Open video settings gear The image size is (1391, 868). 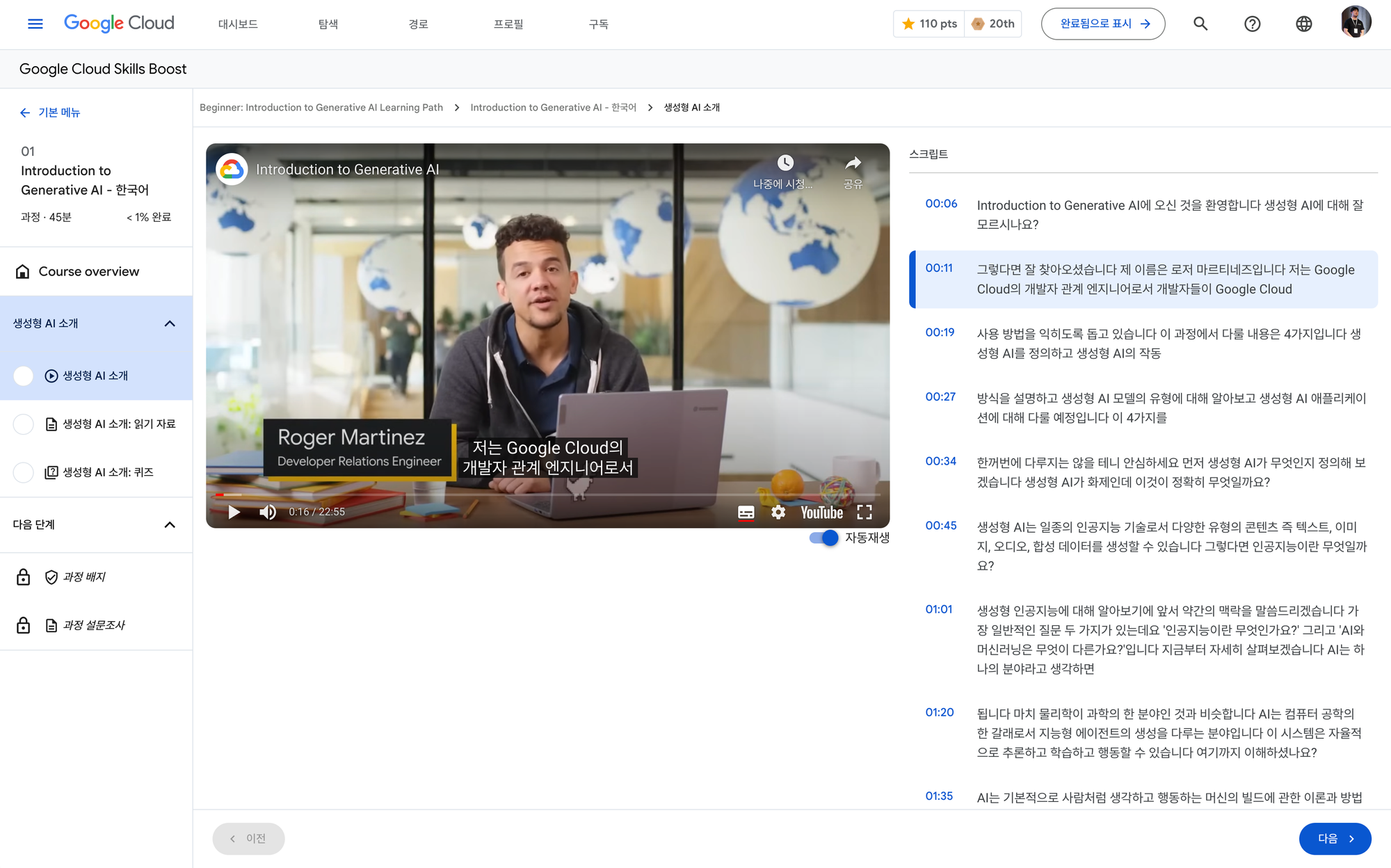[778, 512]
